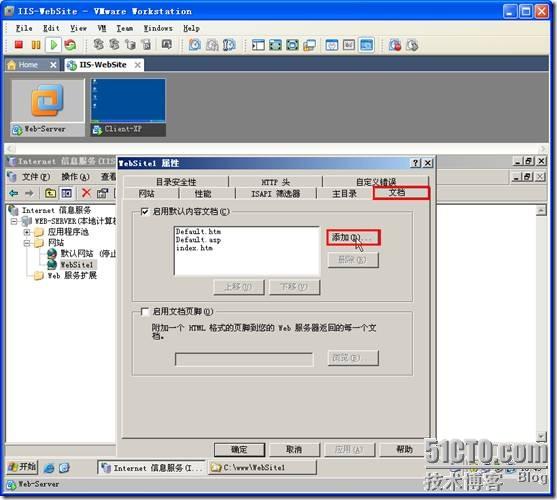The height and width of the screenshot is (500, 557).
Task: Click the Web-Server VM thumbnail
Action: 48,107
